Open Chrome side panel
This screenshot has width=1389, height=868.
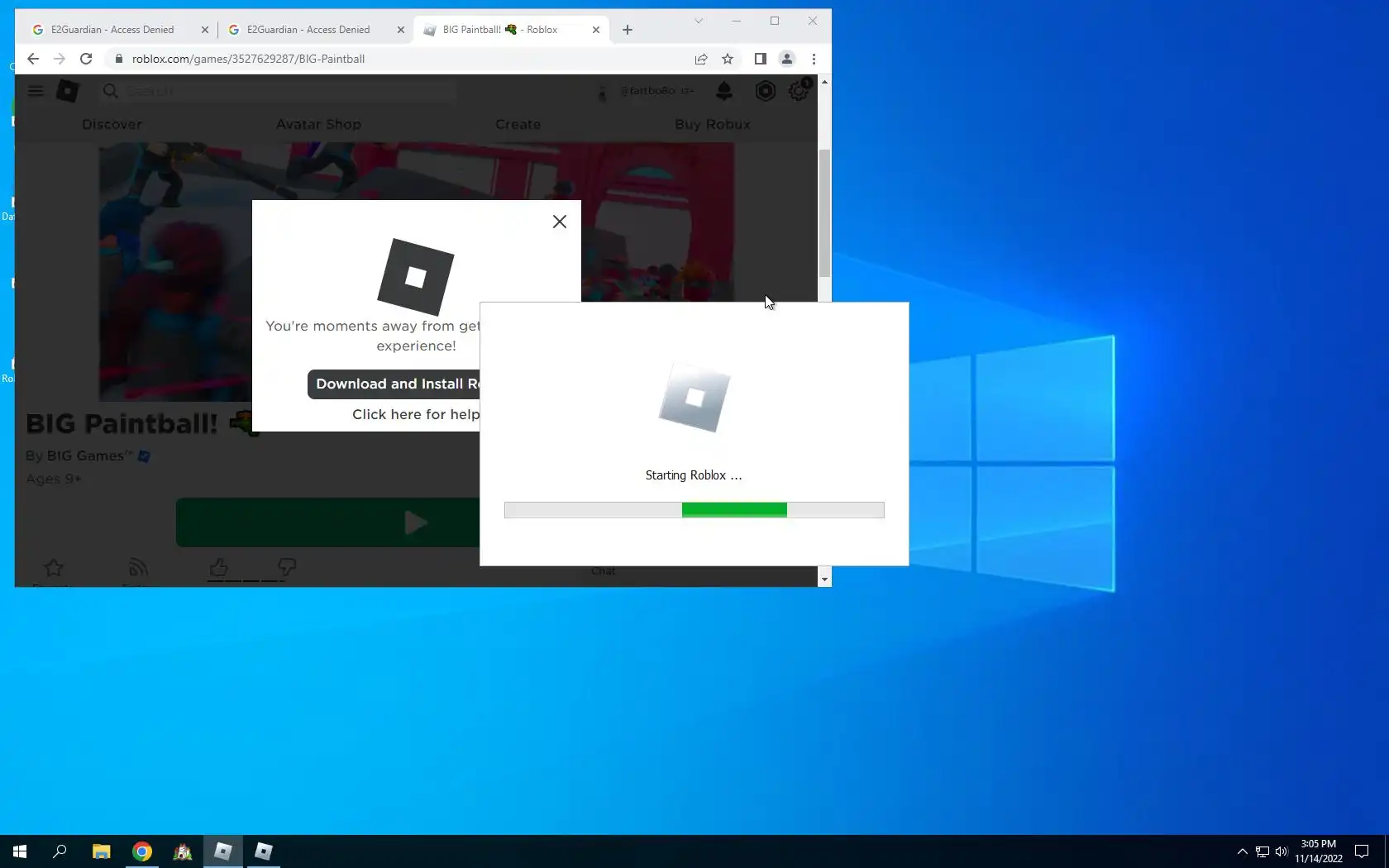761,59
